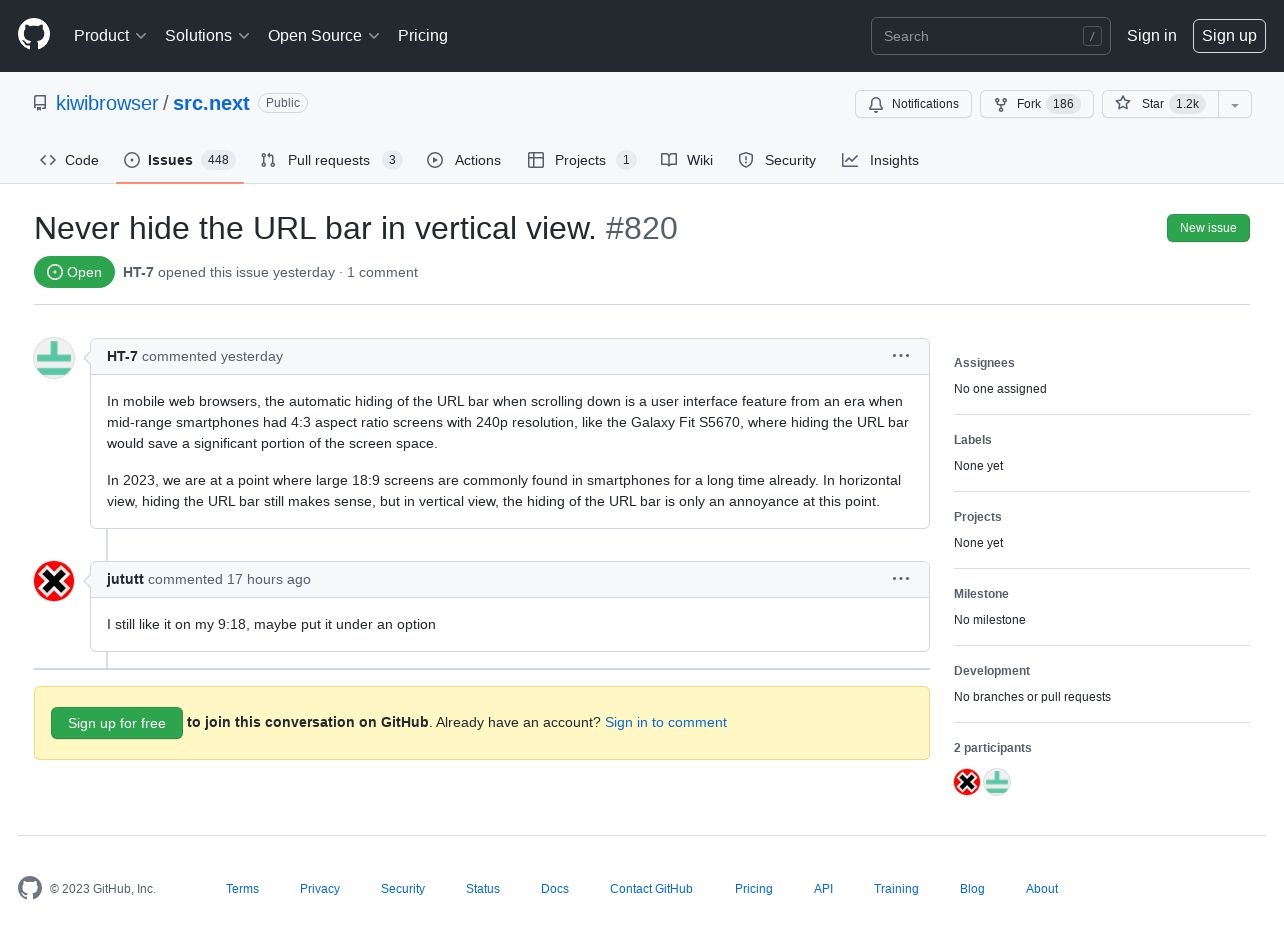This screenshot has width=1284, height=950.
Task: Click the Development sidebar heading
Action: pyautogui.click(x=992, y=671)
